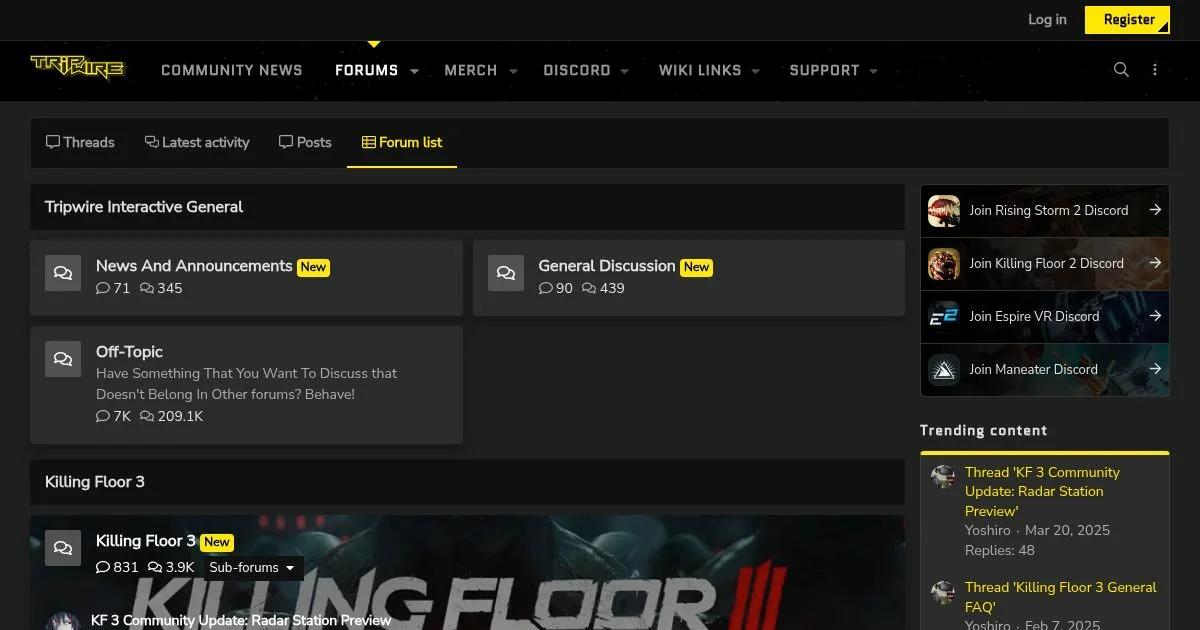Open General Discussion forum
The image size is (1200, 630).
(607, 266)
